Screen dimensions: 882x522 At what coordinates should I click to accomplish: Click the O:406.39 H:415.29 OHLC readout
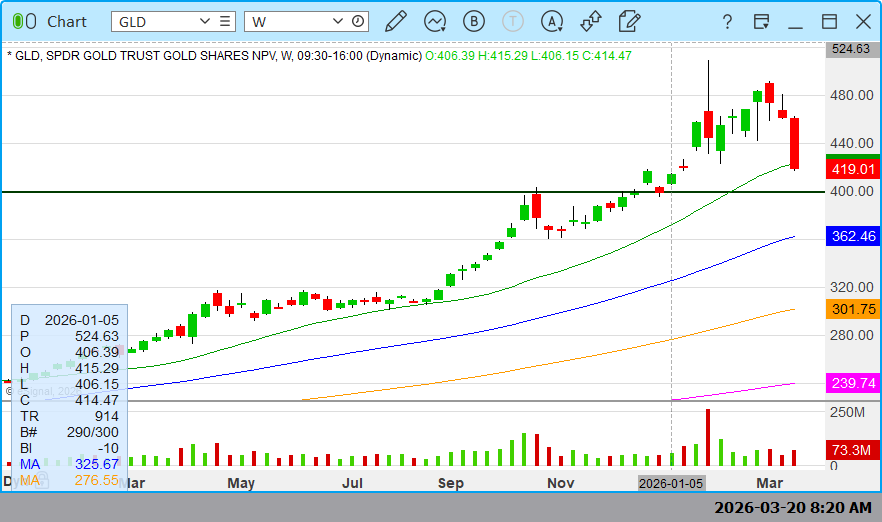(x=528, y=56)
